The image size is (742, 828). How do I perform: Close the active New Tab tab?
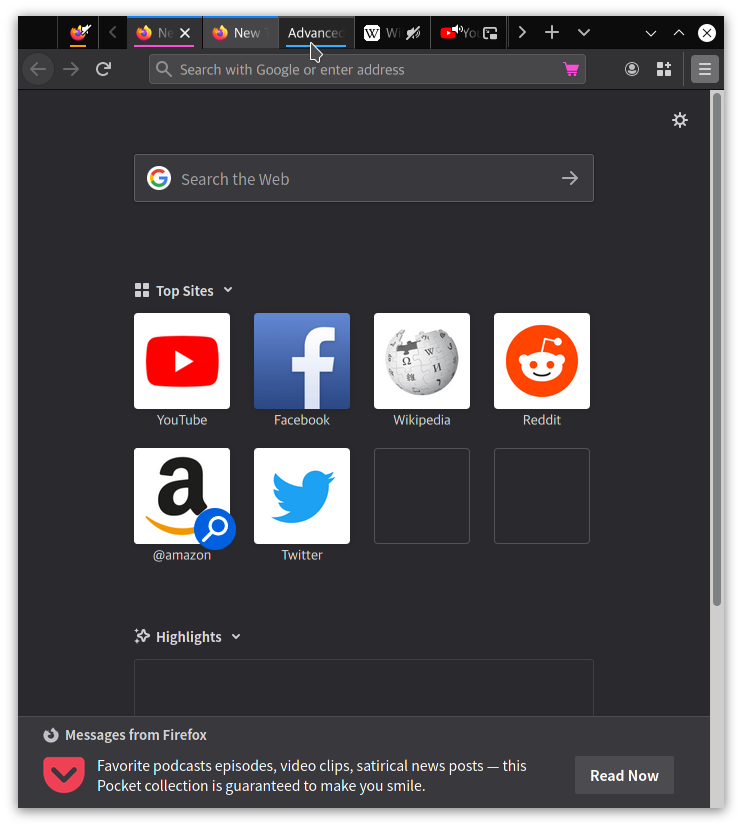click(185, 33)
